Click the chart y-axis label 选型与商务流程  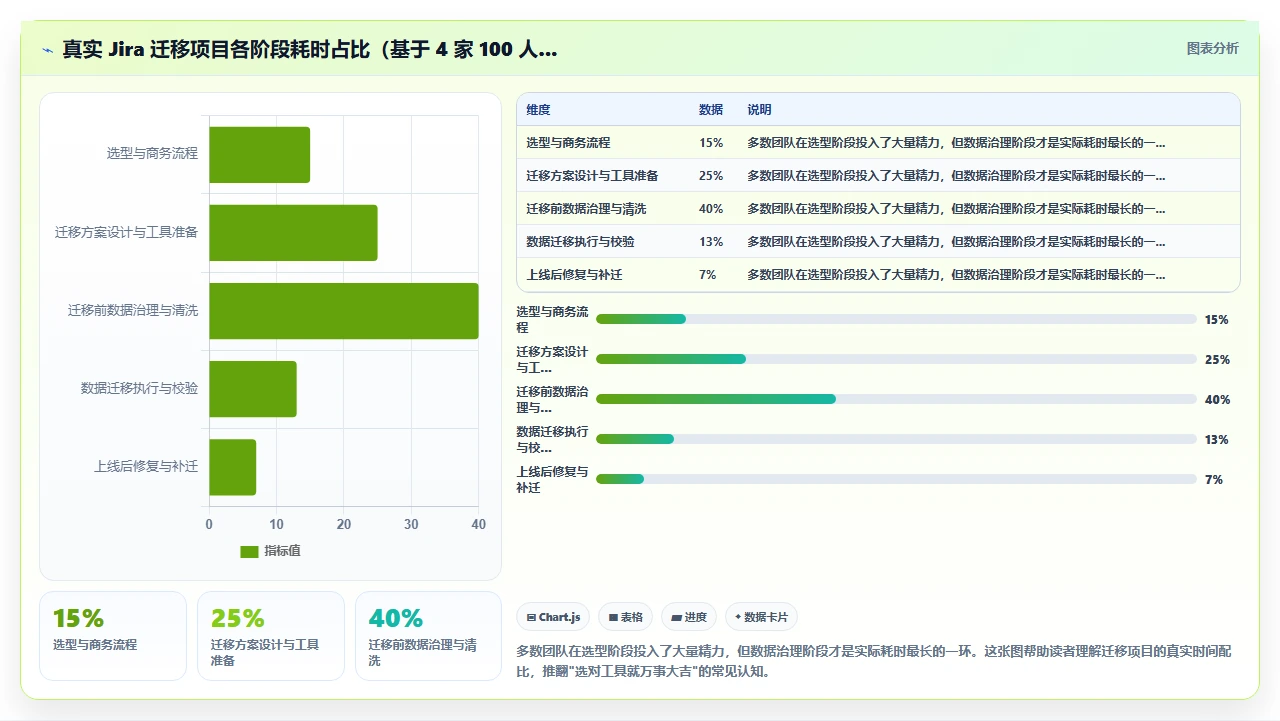pyautogui.click(x=152, y=154)
